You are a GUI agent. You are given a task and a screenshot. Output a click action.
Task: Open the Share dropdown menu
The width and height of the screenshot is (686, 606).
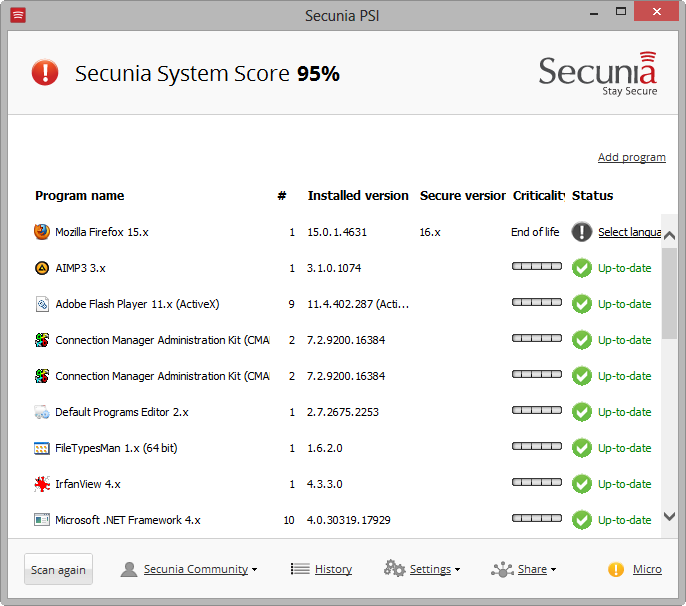(x=537, y=569)
